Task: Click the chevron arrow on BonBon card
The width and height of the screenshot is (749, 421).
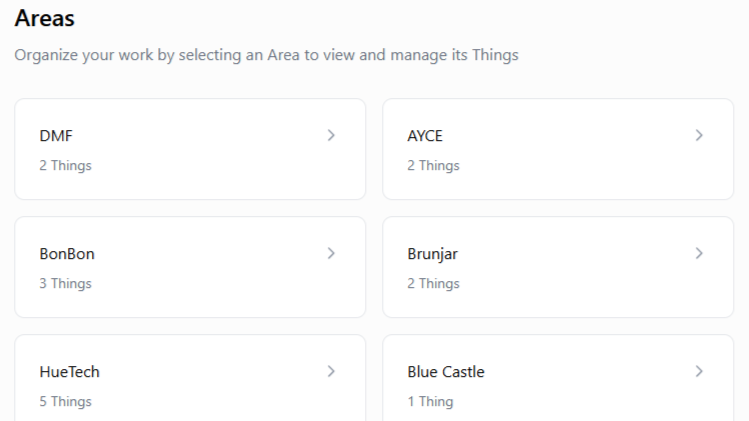Action: click(x=331, y=253)
